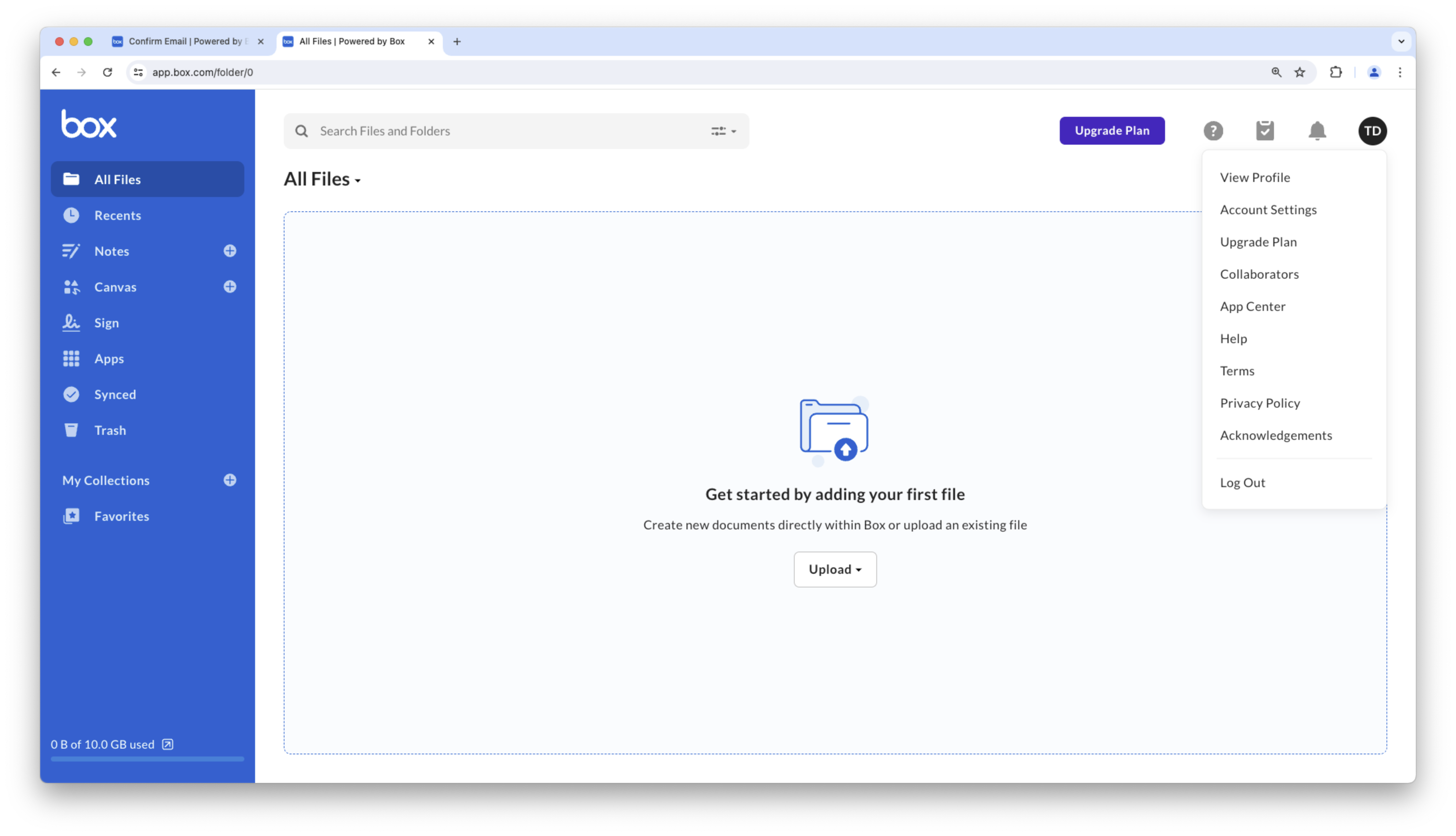The height and width of the screenshot is (836, 1456).
Task: Click the Upgrade Plan button
Action: point(1112,130)
